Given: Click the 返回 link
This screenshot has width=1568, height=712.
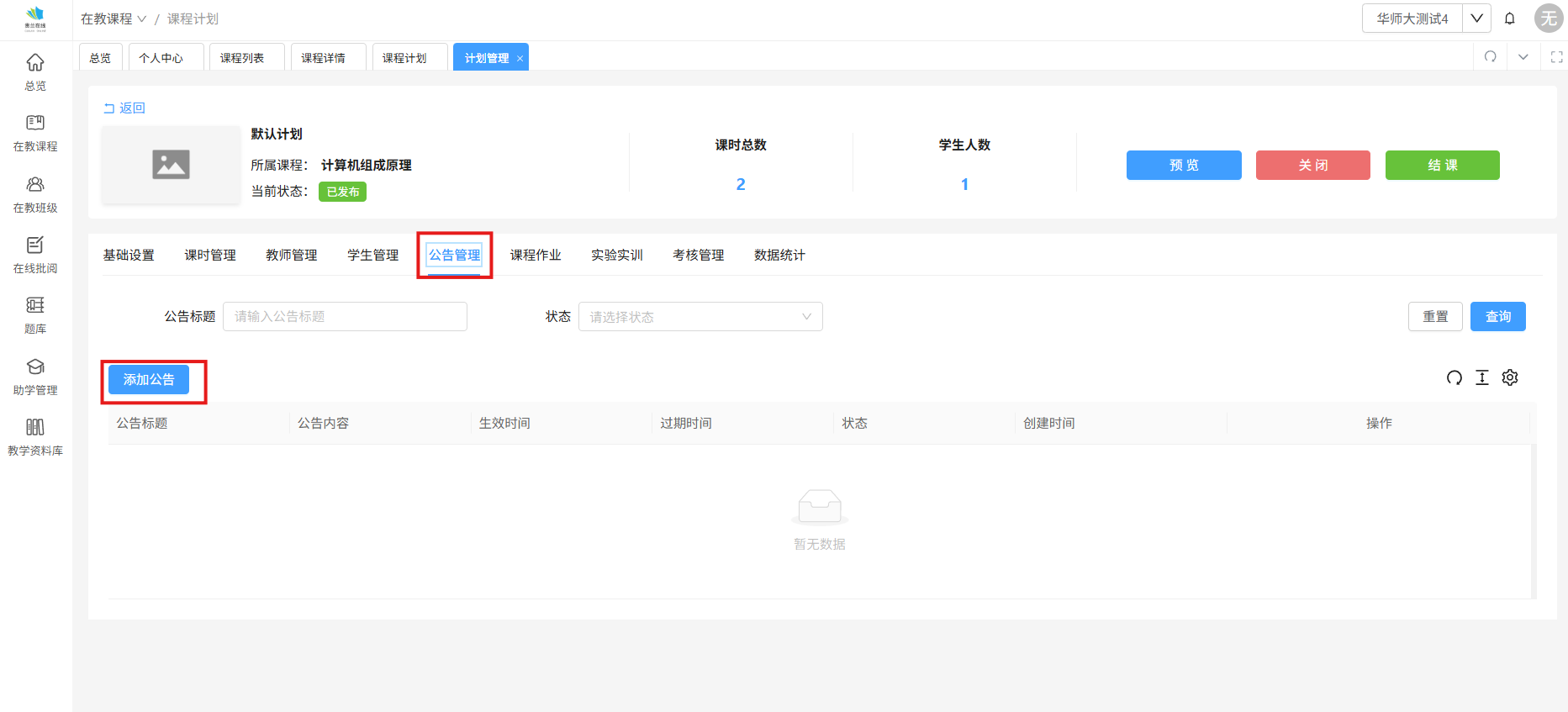Looking at the screenshot, I should coord(124,108).
